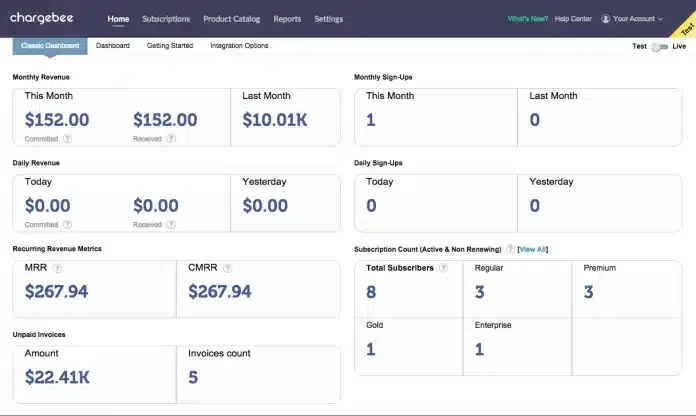Click the help icon next to CMRR
This screenshot has height=416, width=696.
pos(228,268)
